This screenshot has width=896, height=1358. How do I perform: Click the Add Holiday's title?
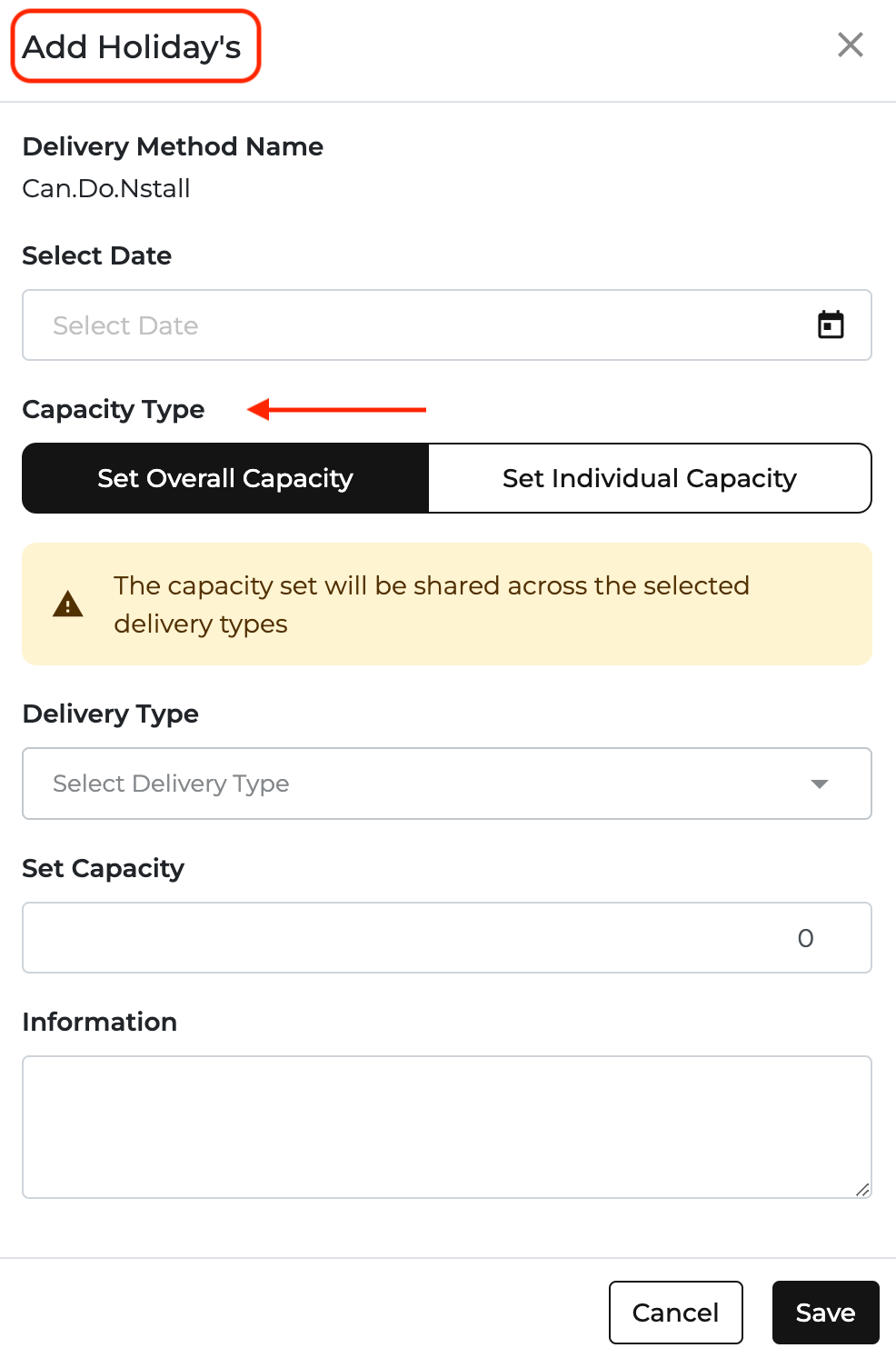(x=132, y=46)
